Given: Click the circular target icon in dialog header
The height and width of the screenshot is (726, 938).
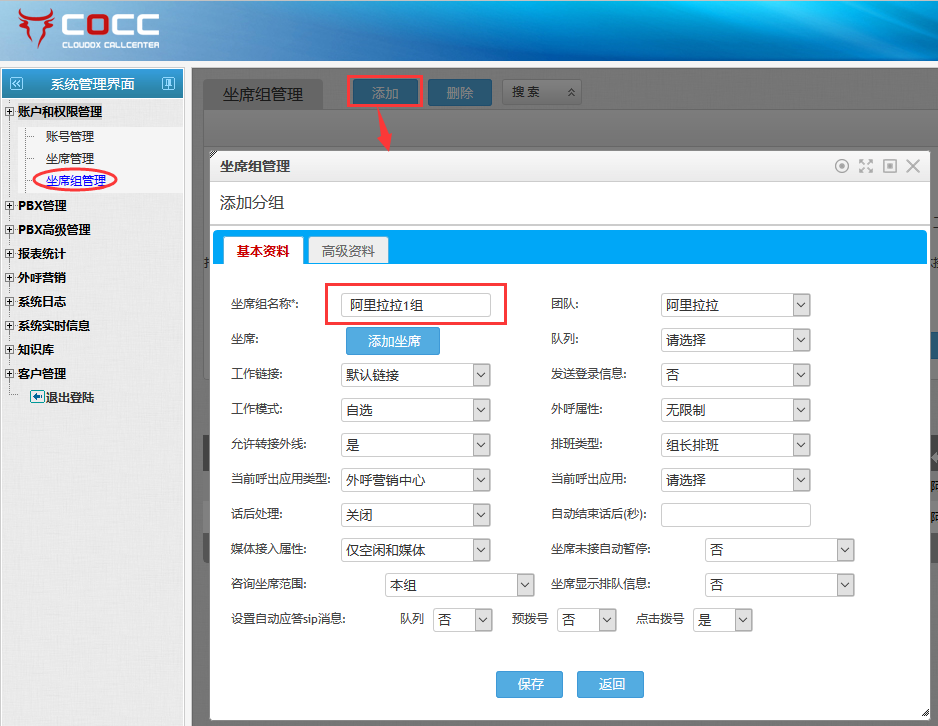Looking at the screenshot, I should click(842, 166).
